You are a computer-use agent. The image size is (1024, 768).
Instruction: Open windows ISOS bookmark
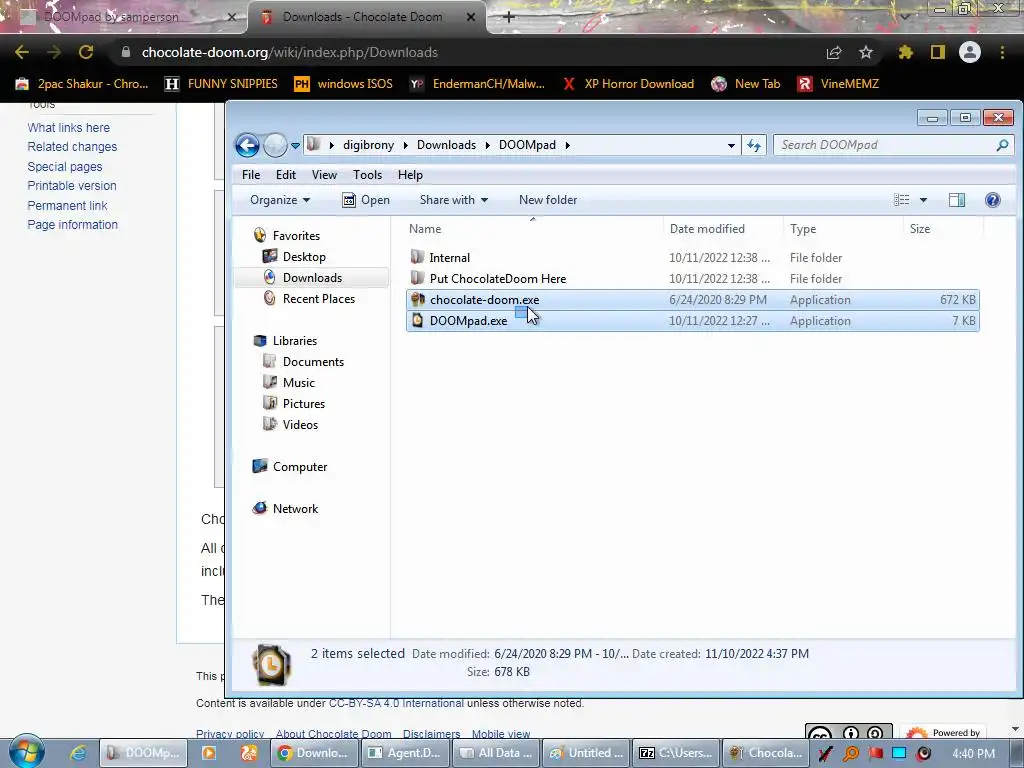pyautogui.click(x=344, y=84)
